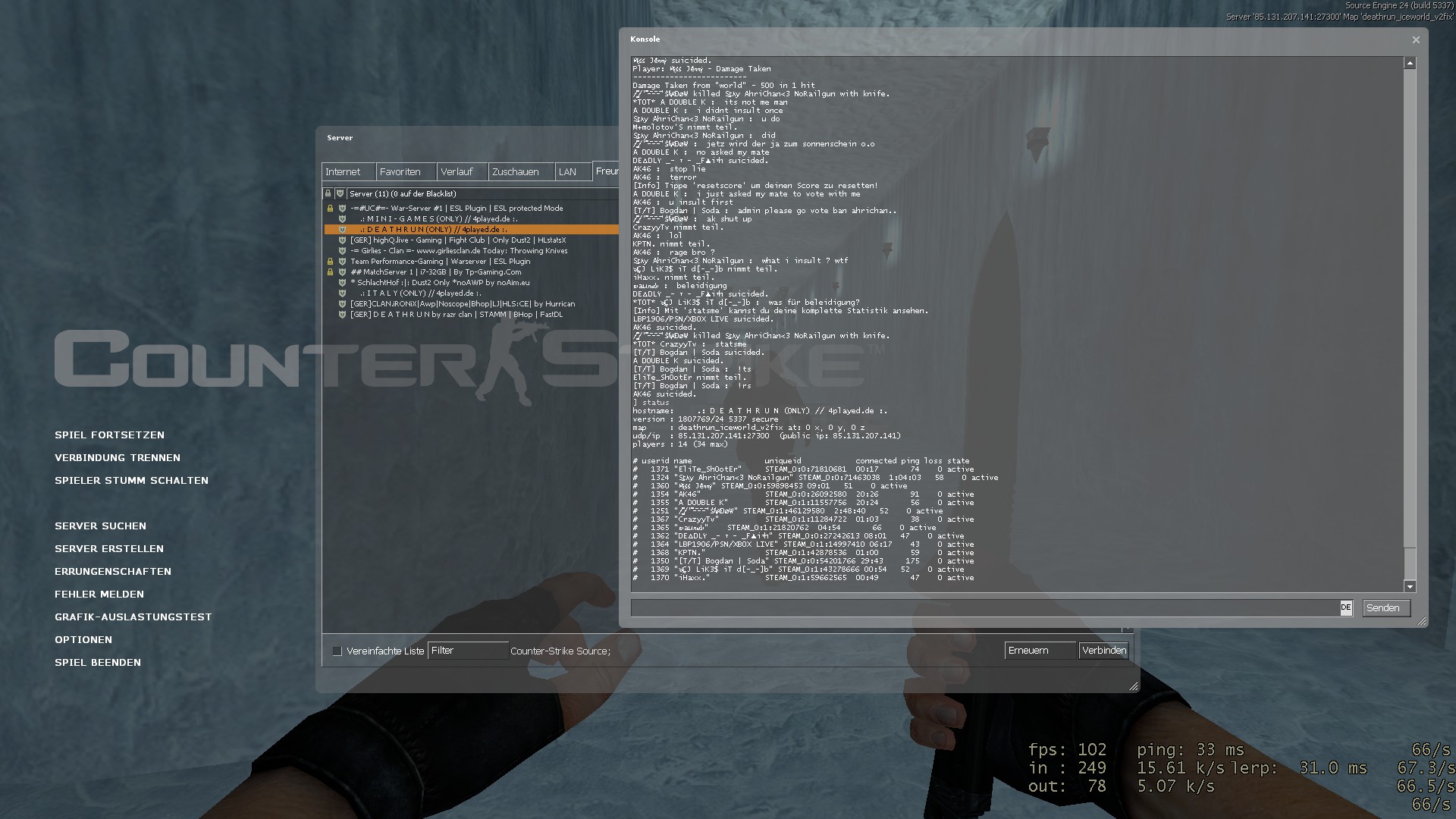The height and width of the screenshot is (819, 1456).
Task: Open Errungenschaften from main menu
Action: (113, 572)
